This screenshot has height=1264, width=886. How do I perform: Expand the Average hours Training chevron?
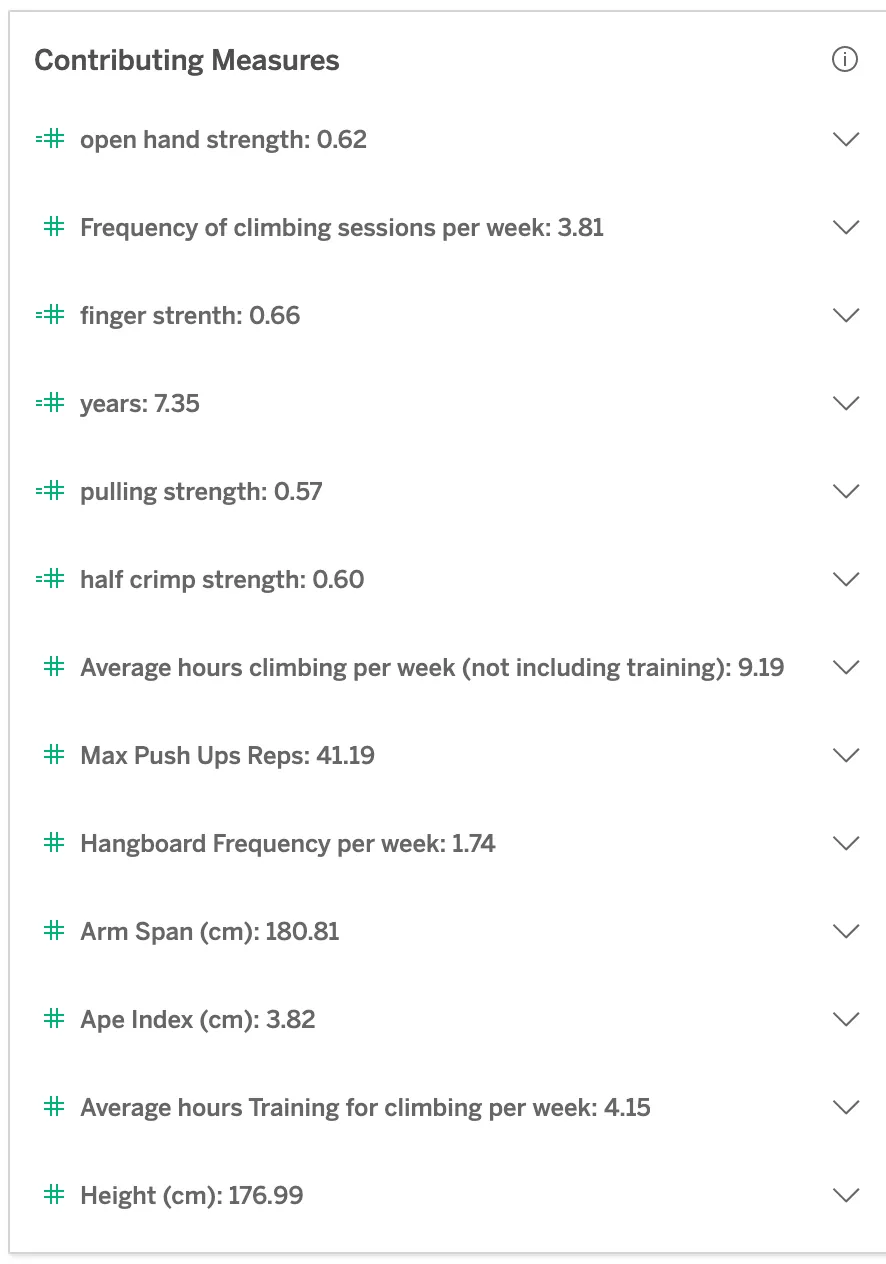point(846,1107)
